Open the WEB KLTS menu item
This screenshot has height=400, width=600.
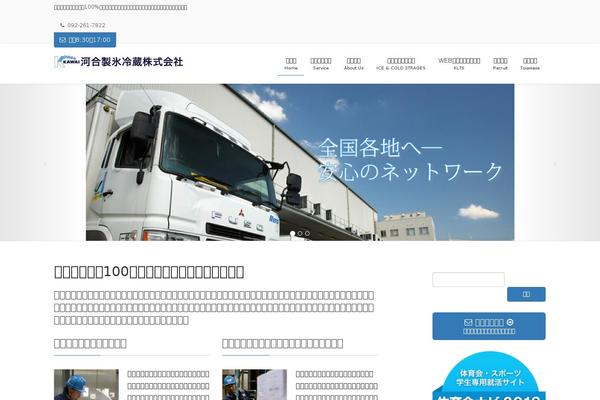[x=459, y=64]
